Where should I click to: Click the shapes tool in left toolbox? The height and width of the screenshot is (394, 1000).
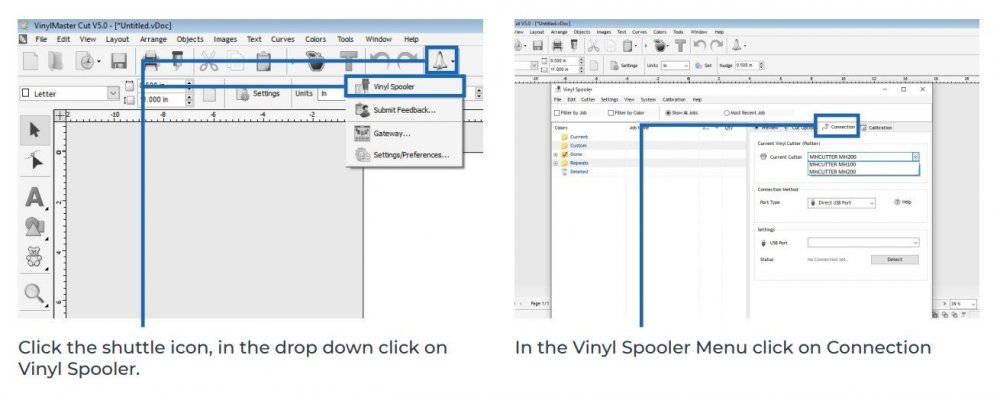(x=34, y=227)
